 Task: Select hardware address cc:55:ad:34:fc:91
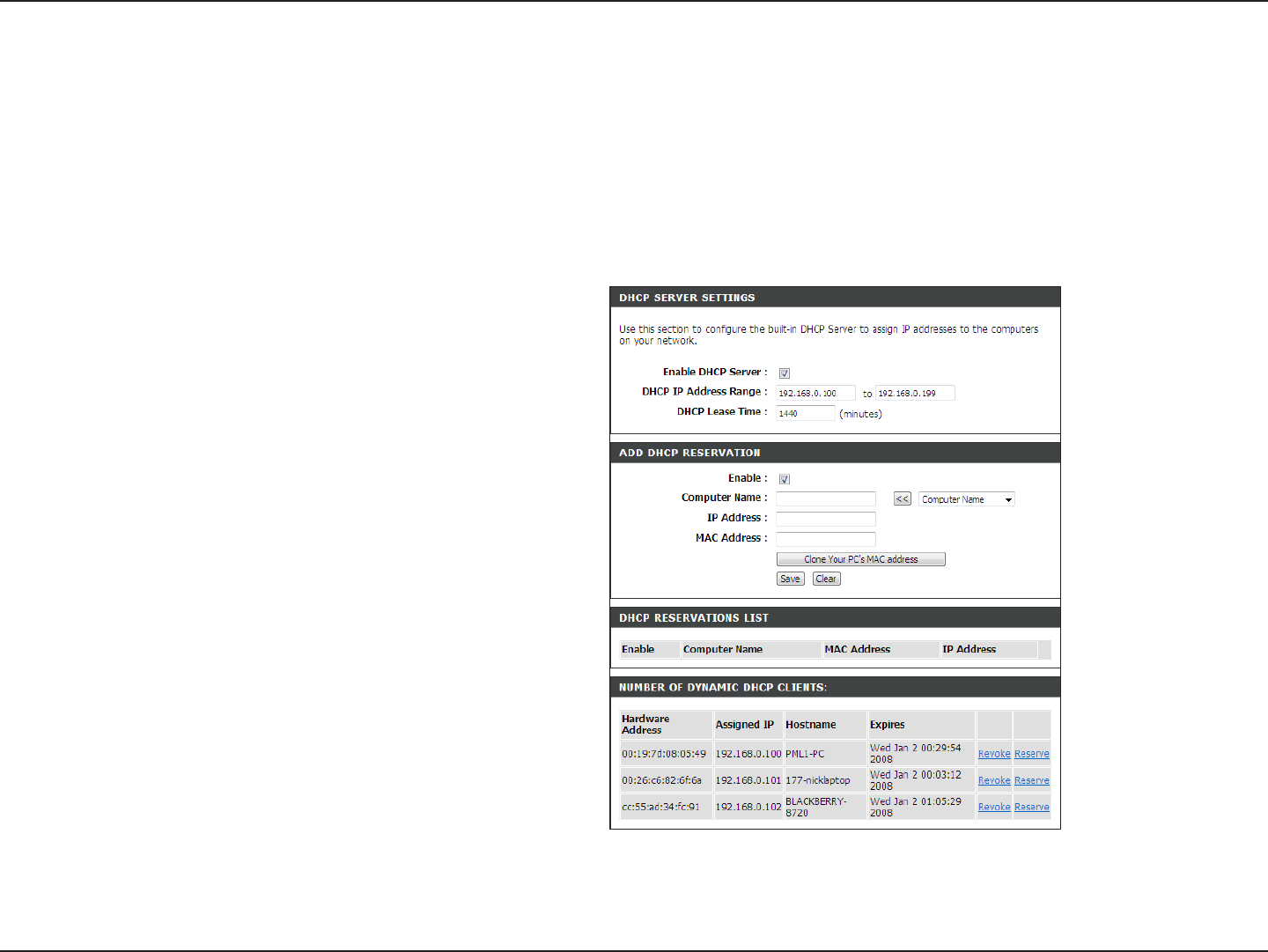(660, 807)
